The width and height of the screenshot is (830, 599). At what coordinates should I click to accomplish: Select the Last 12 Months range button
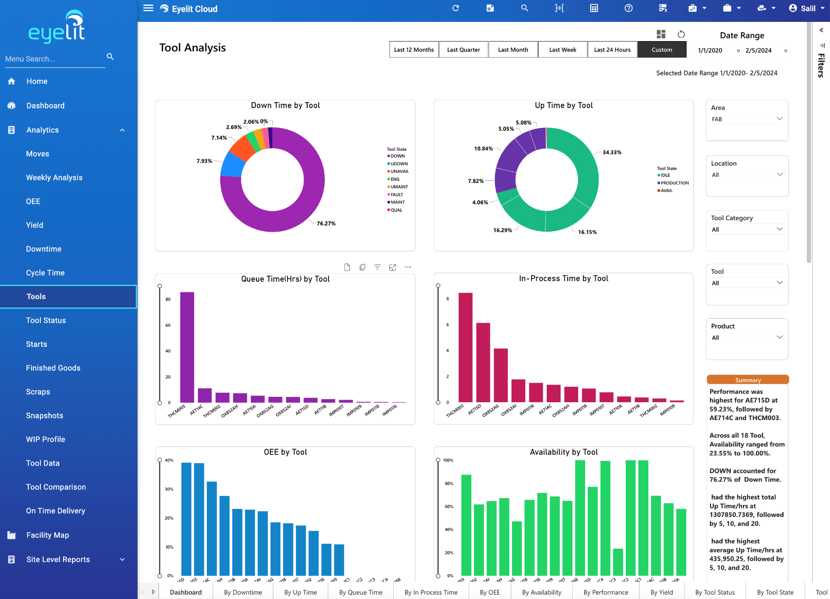414,50
